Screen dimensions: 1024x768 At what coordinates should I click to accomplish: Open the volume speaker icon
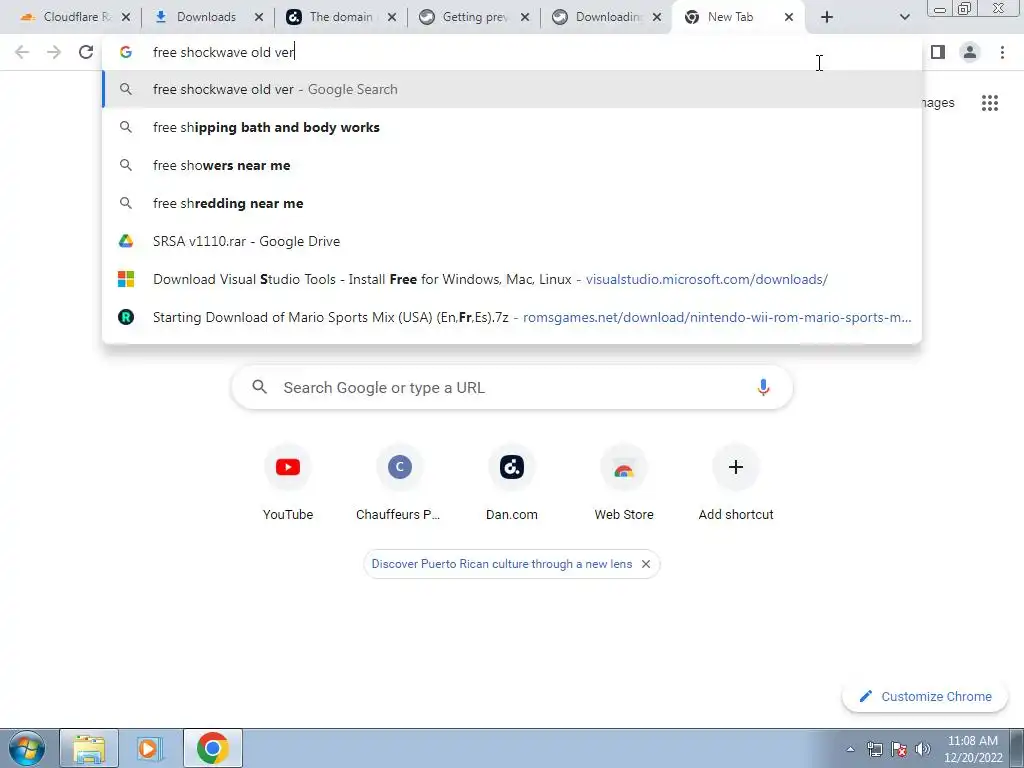click(x=922, y=749)
